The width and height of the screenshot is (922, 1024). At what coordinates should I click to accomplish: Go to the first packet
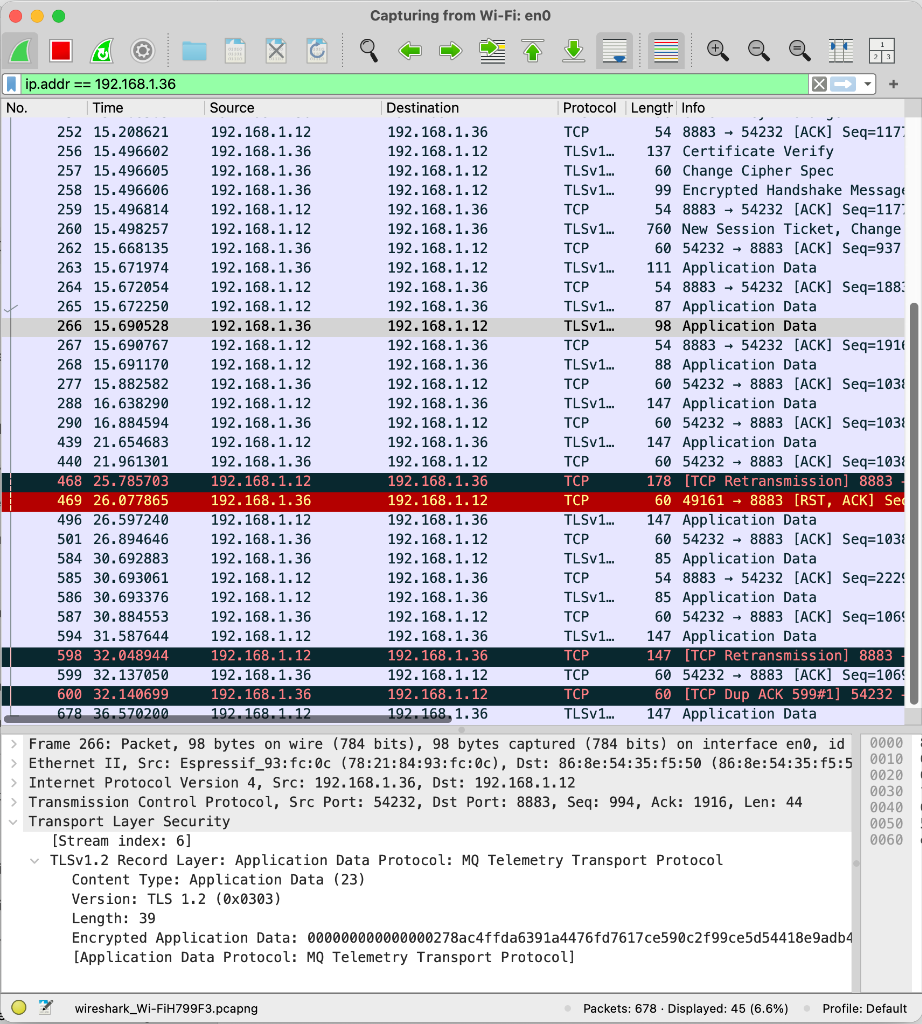pyautogui.click(x=532, y=50)
